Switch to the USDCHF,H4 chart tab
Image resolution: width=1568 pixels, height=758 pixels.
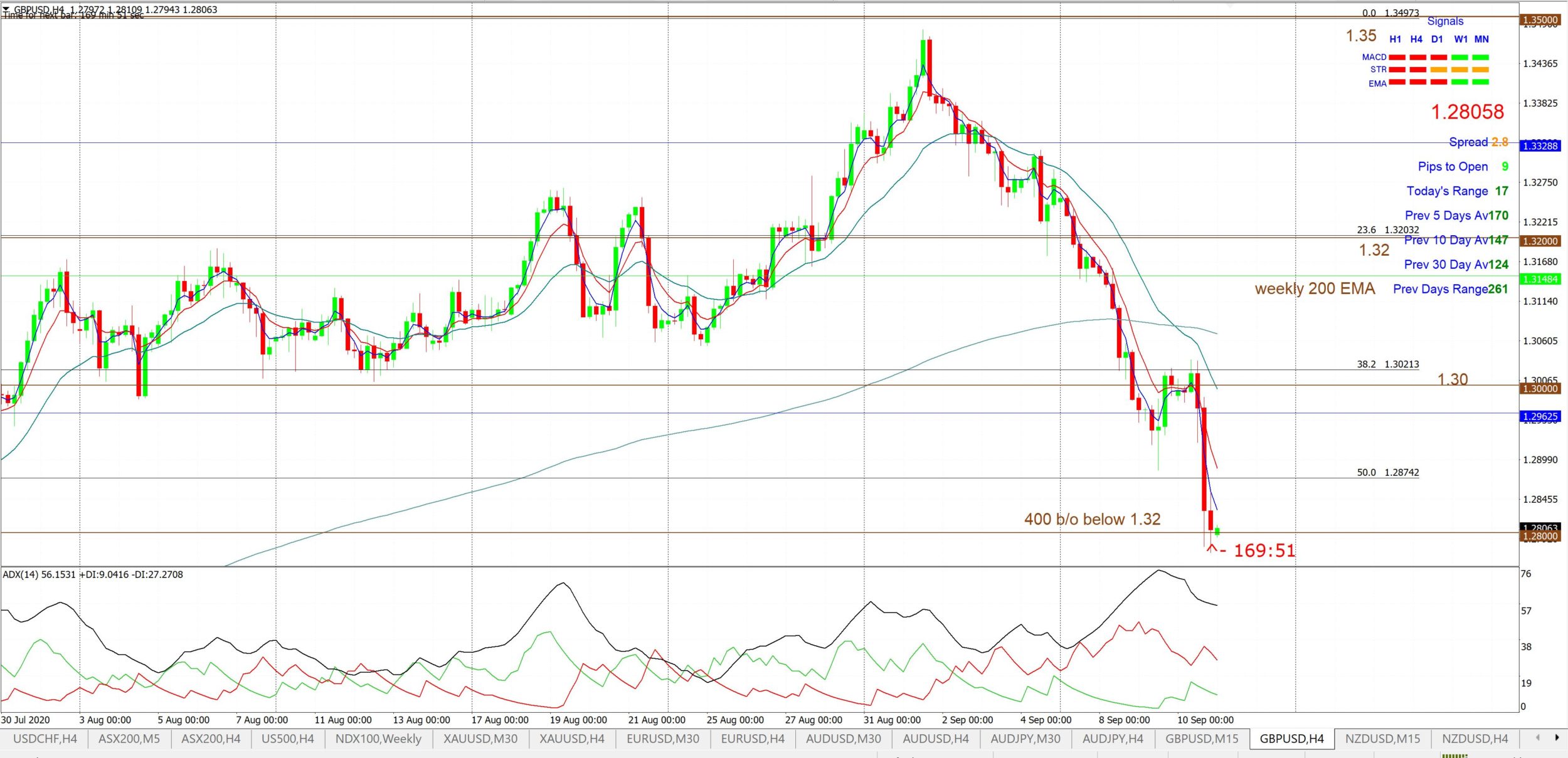click(45, 739)
